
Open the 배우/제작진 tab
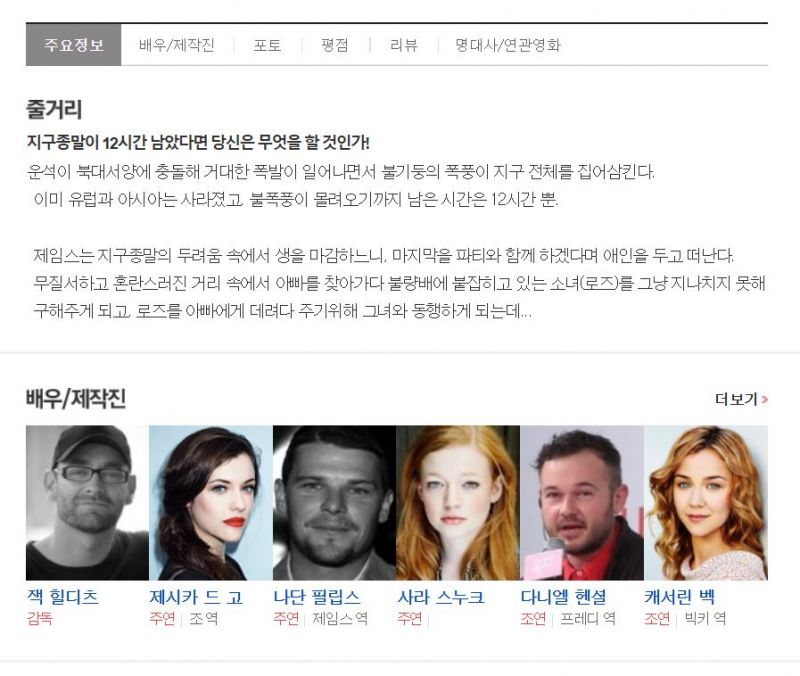click(177, 45)
